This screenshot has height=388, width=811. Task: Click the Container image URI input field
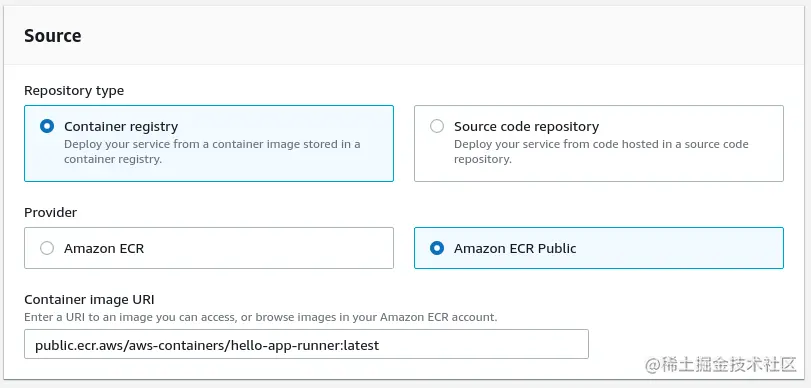click(x=306, y=344)
